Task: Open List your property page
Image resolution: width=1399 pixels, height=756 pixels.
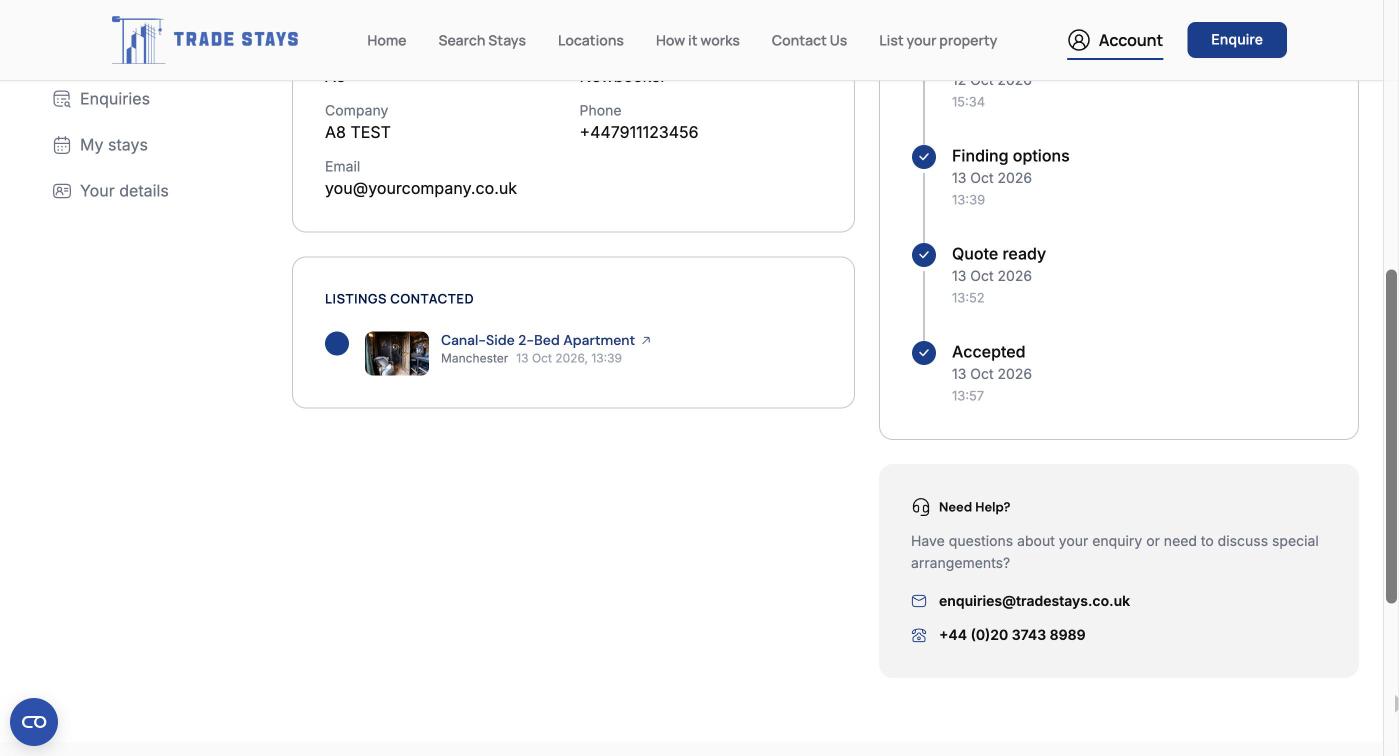Action: coord(938,40)
